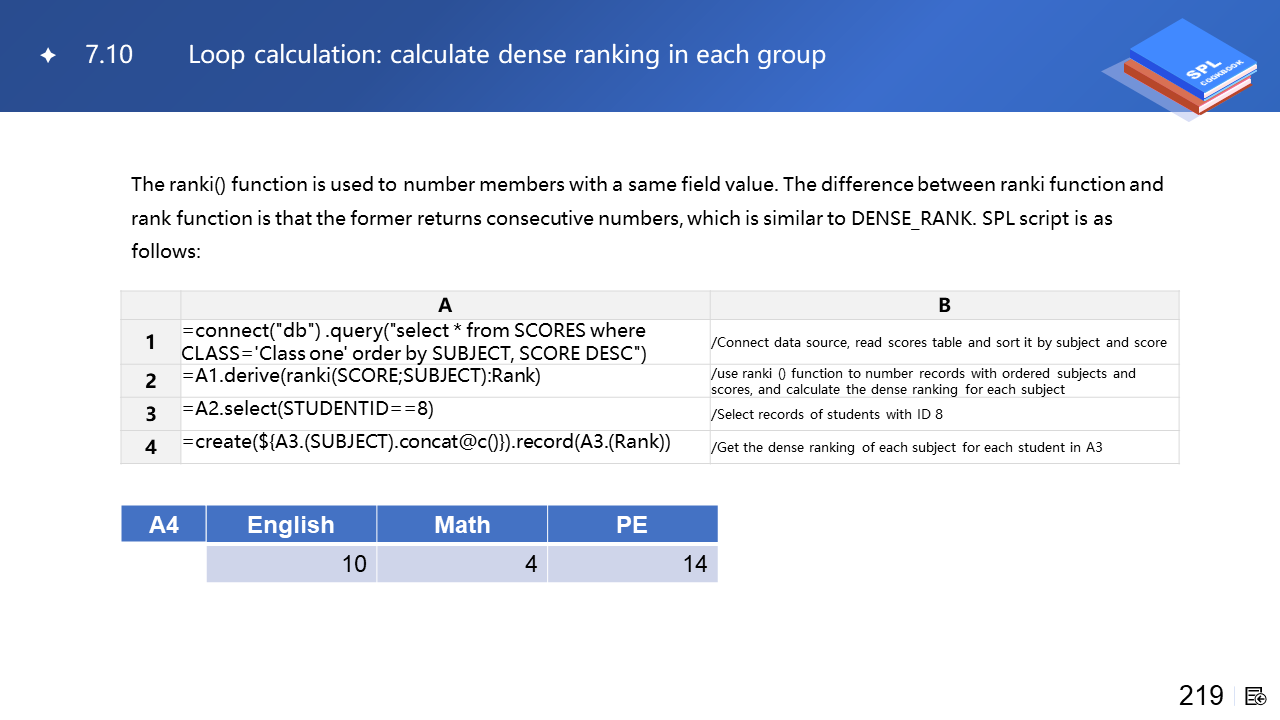1280x720 pixels.
Task: Click the PE value cell showing 14
Action: tap(632, 564)
